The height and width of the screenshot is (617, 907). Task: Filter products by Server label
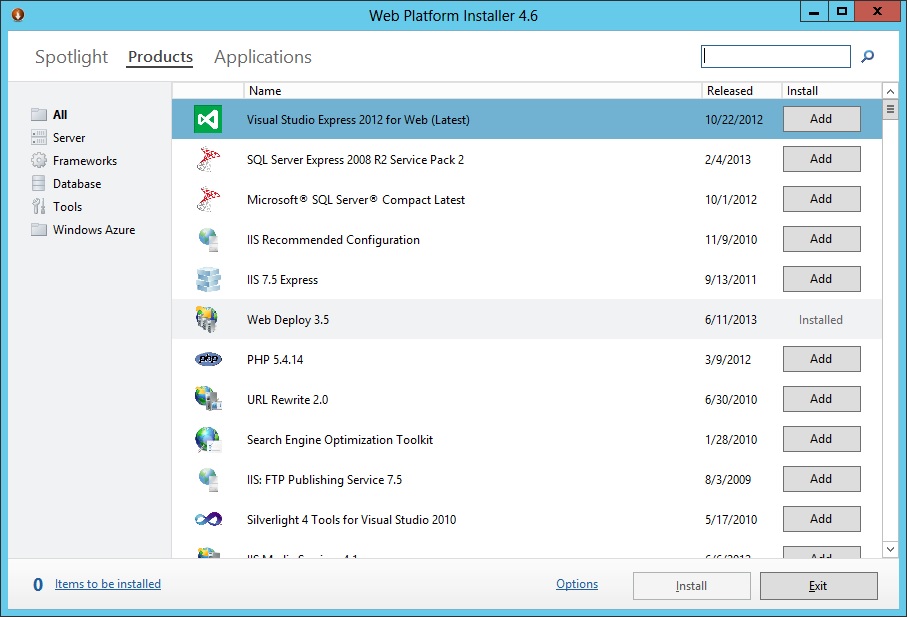pos(69,138)
